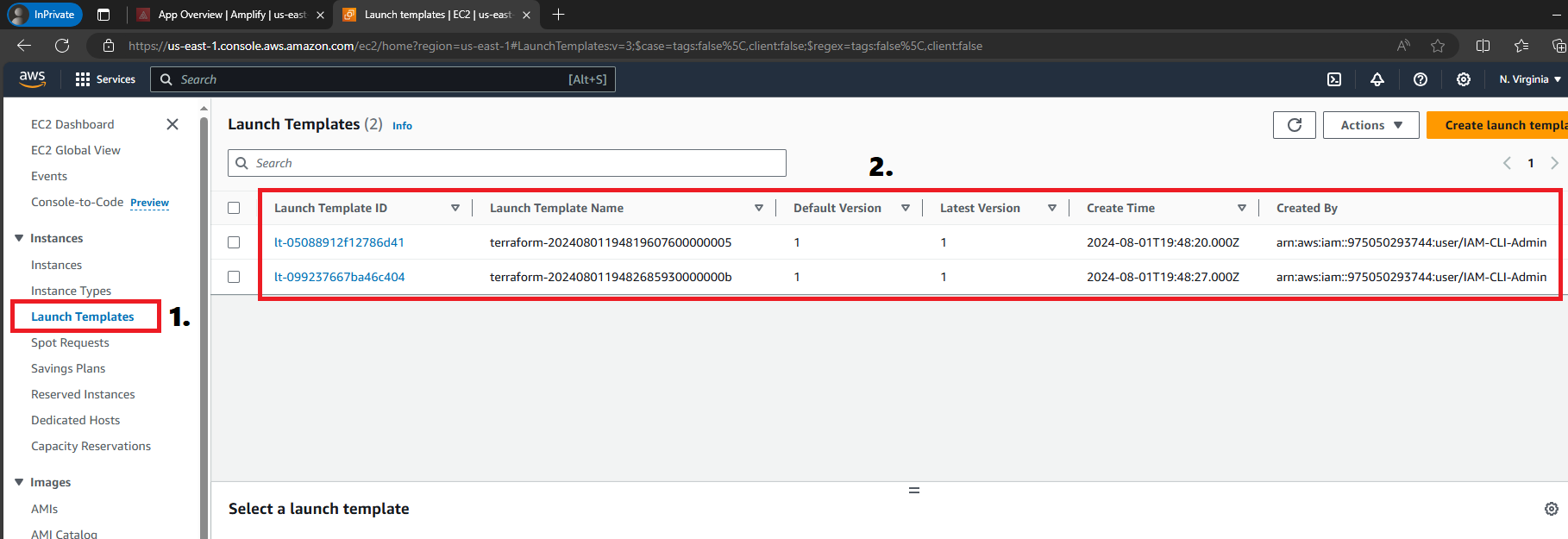Image resolution: width=1568 pixels, height=539 pixels.
Task: Open the AWS help question mark icon
Action: [1421, 79]
